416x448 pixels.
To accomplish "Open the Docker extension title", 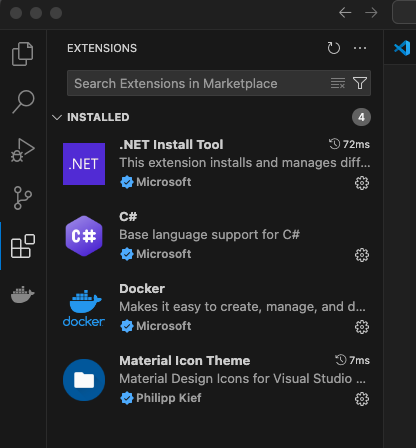I will (x=142, y=289).
